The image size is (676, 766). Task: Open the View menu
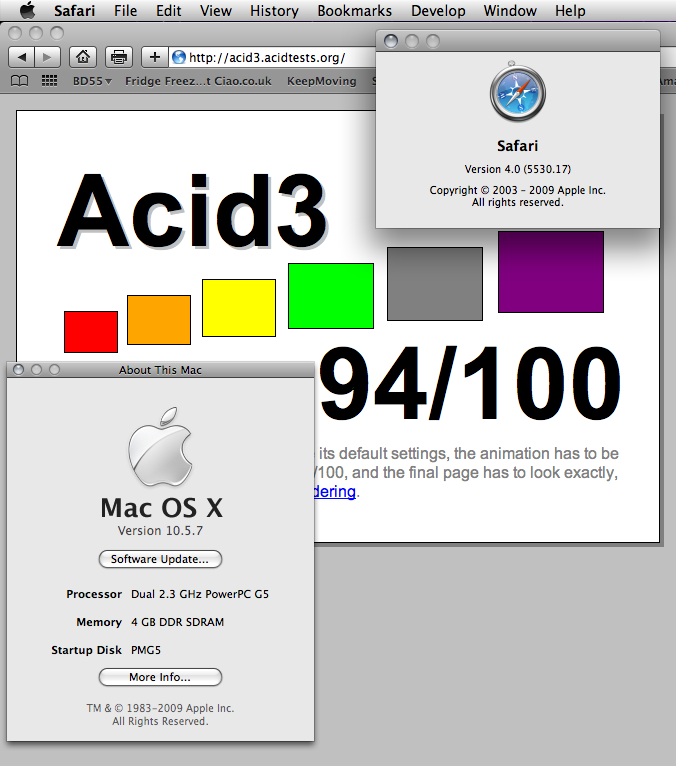[215, 11]
